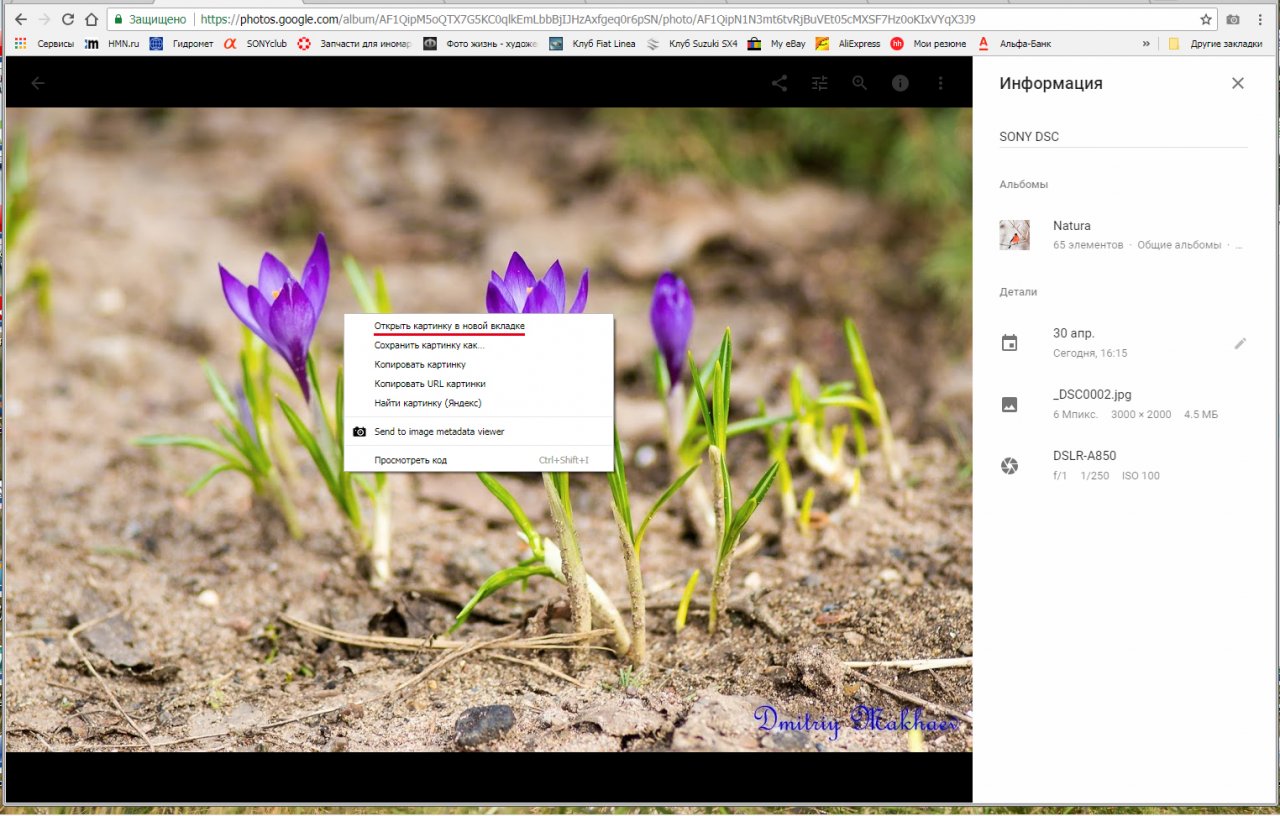The height and width of the screenshot is (816, 1280).
Task: Open the Гидромет bookmark
Action: click(x=182, y=44)
